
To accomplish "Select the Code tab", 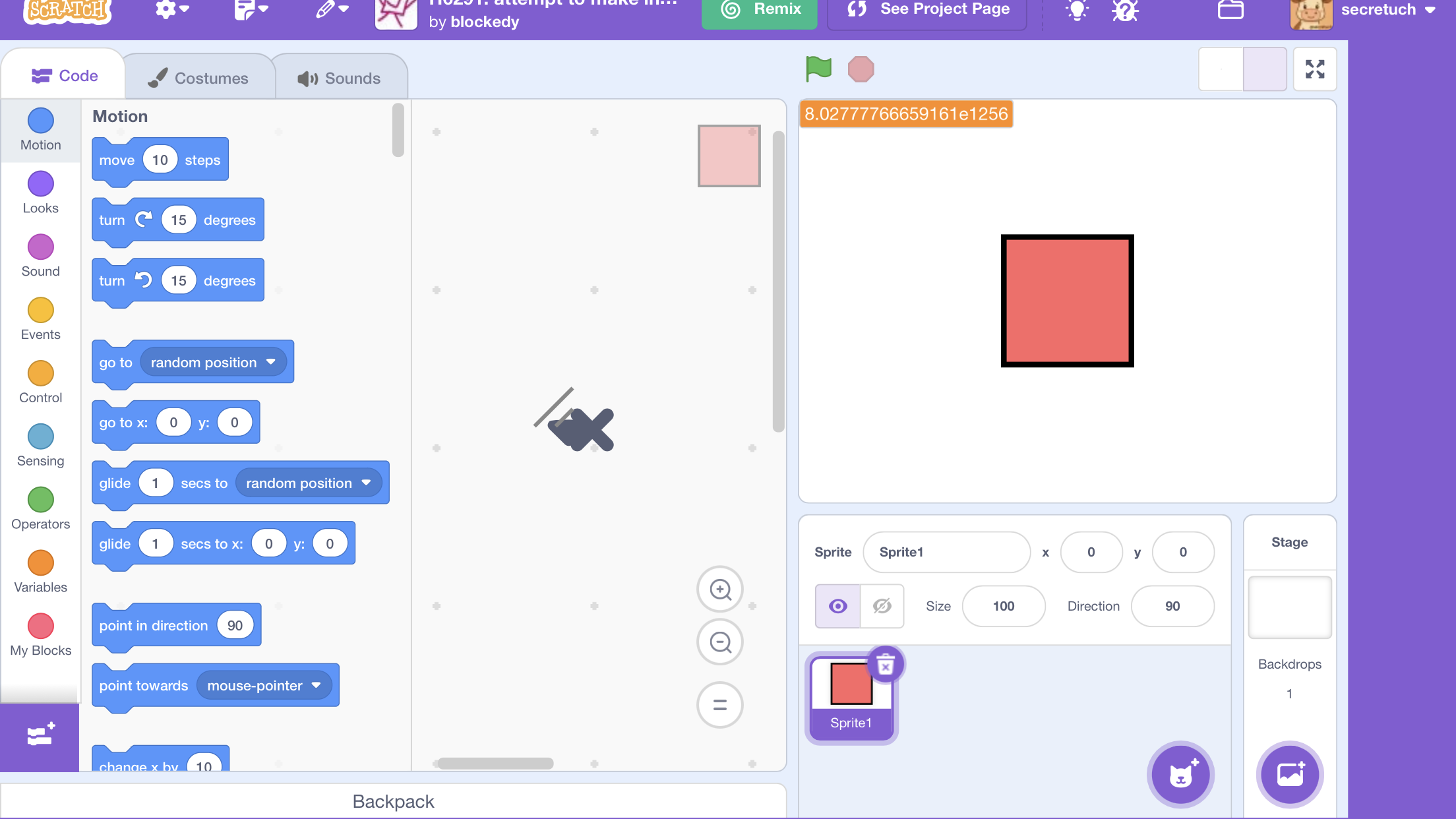I will tap(64, 76).
